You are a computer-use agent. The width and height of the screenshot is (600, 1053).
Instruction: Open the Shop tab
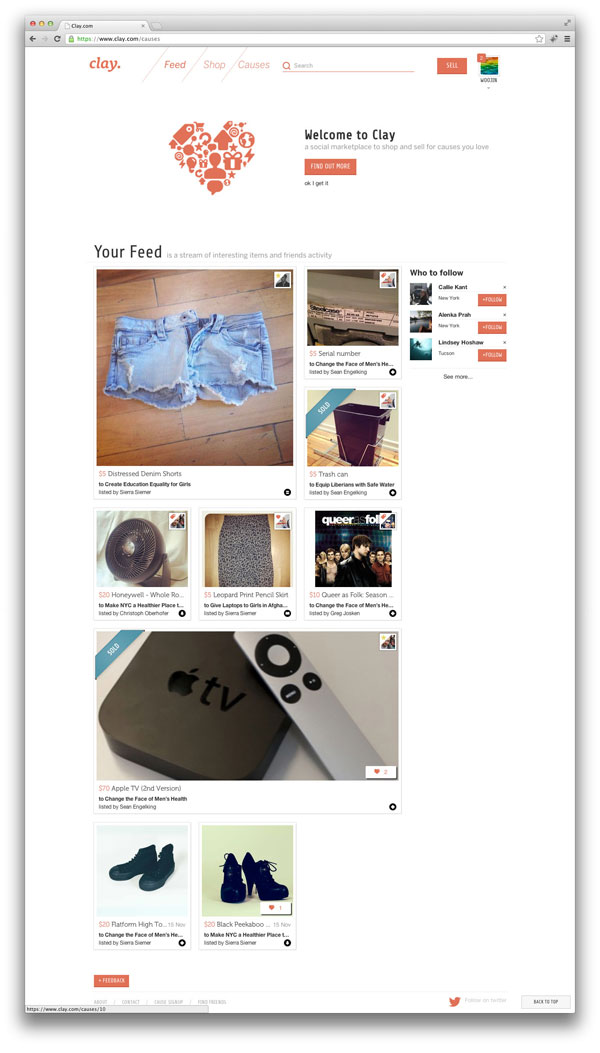[214, 64]
